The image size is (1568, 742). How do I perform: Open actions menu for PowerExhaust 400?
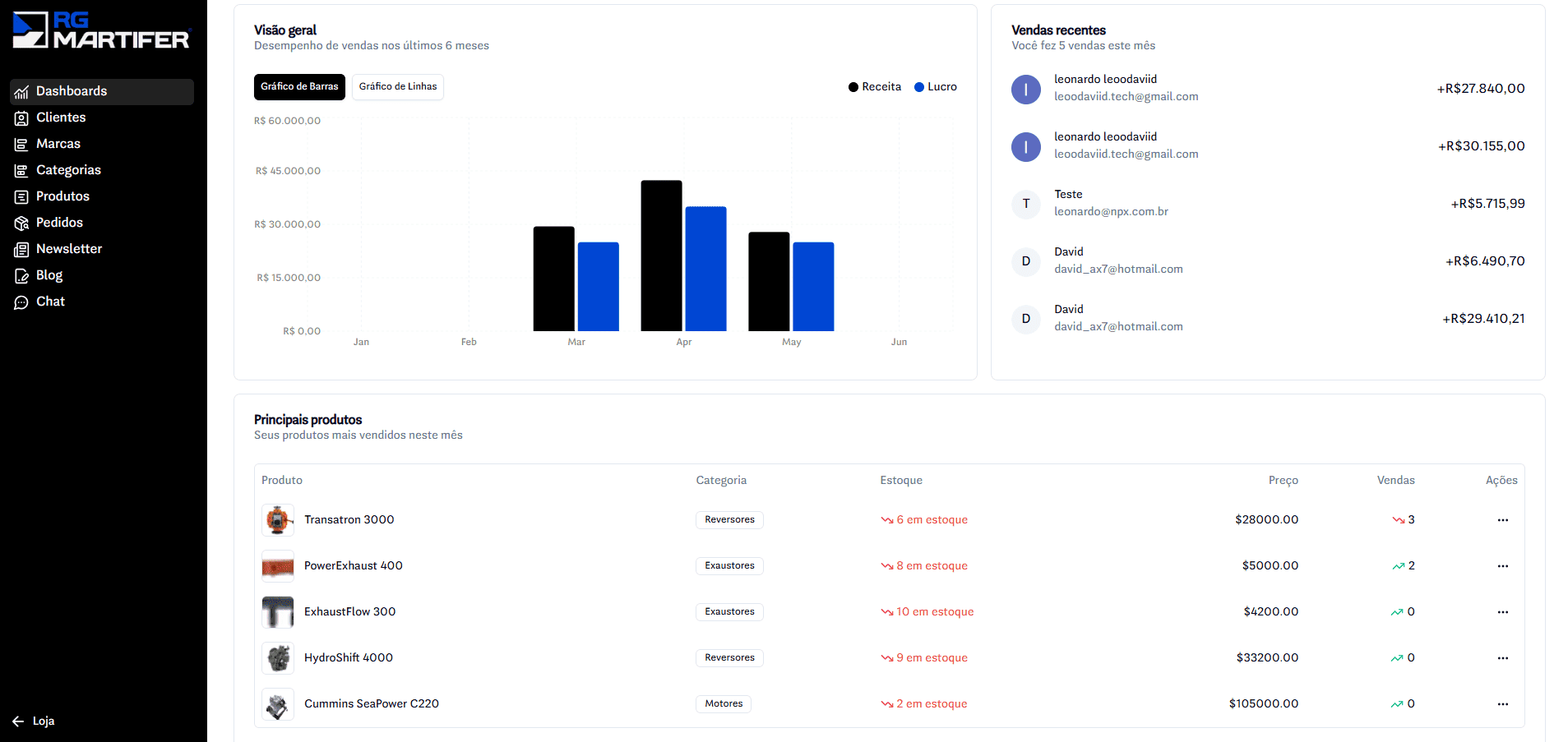pos(1502,566)
